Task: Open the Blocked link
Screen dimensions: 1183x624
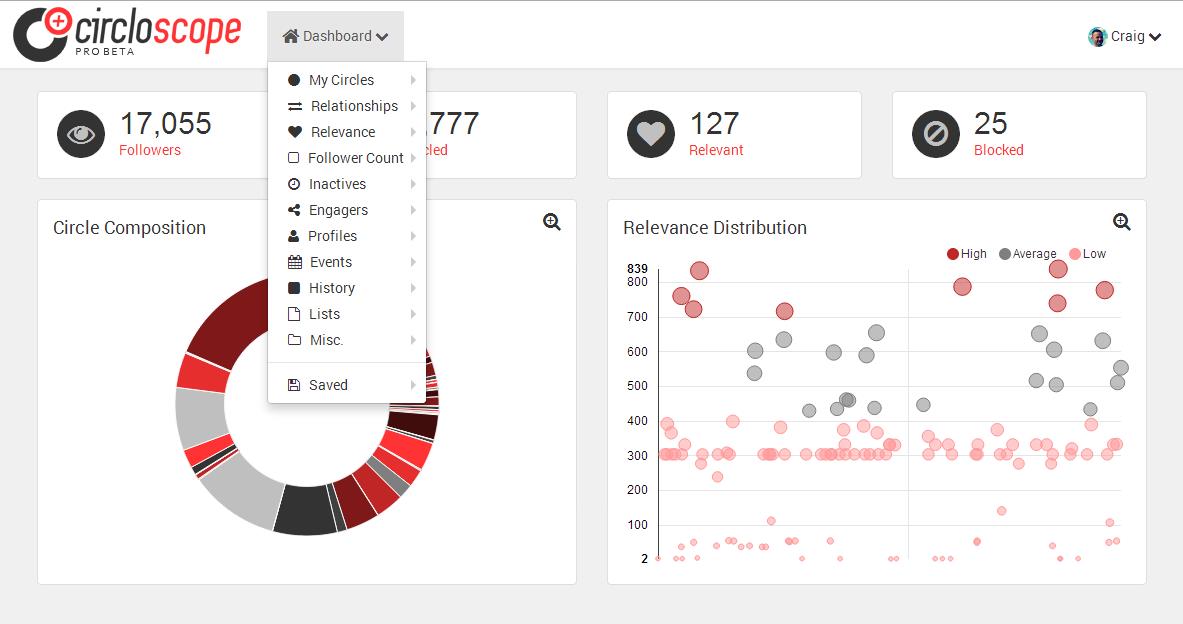Action: click(x=998, y=150)
